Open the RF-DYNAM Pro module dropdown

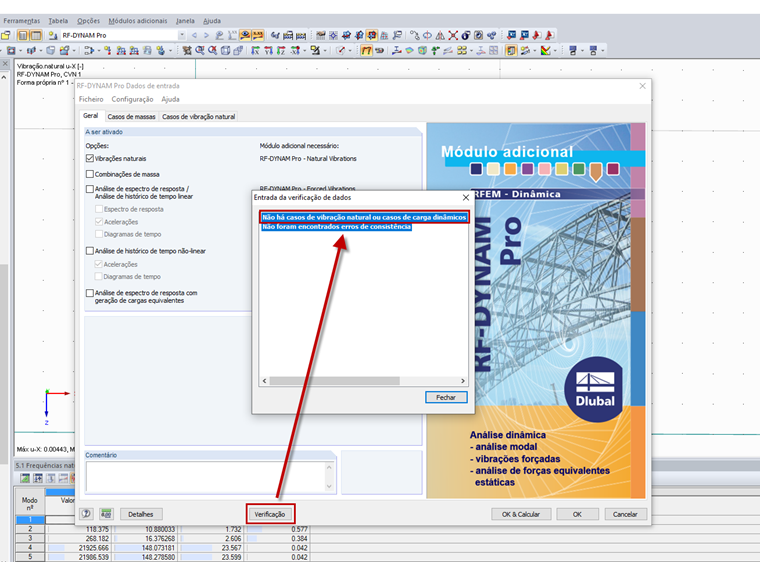(182, 35)
